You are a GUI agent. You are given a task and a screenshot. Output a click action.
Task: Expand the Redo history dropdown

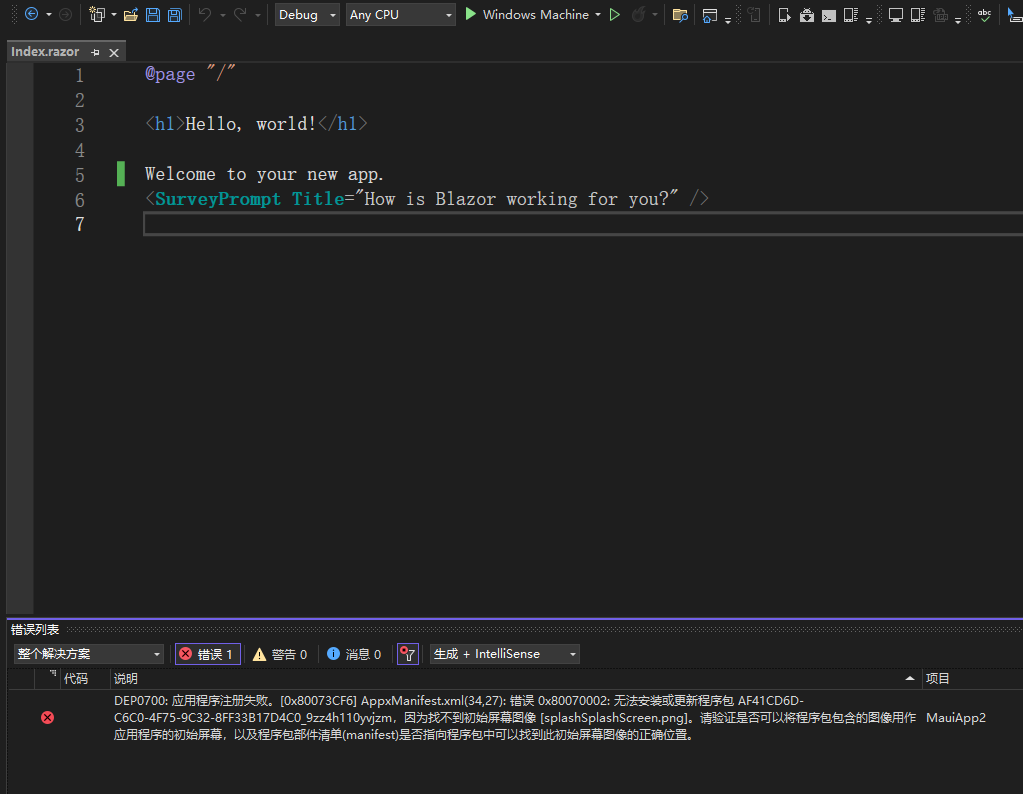[258, 14]
